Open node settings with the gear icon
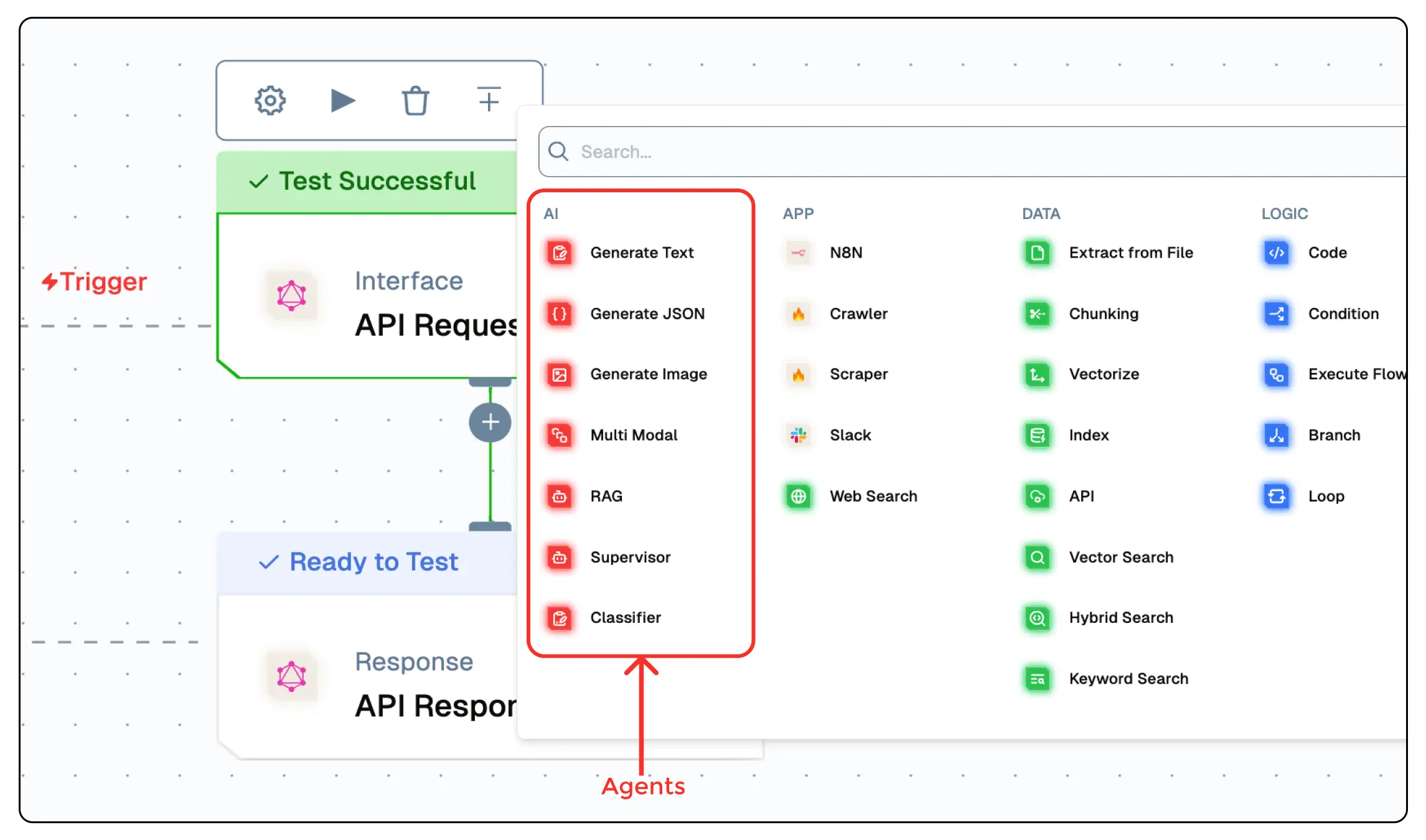The height and width of the screenshot is (840, 1426). [269, 100]
